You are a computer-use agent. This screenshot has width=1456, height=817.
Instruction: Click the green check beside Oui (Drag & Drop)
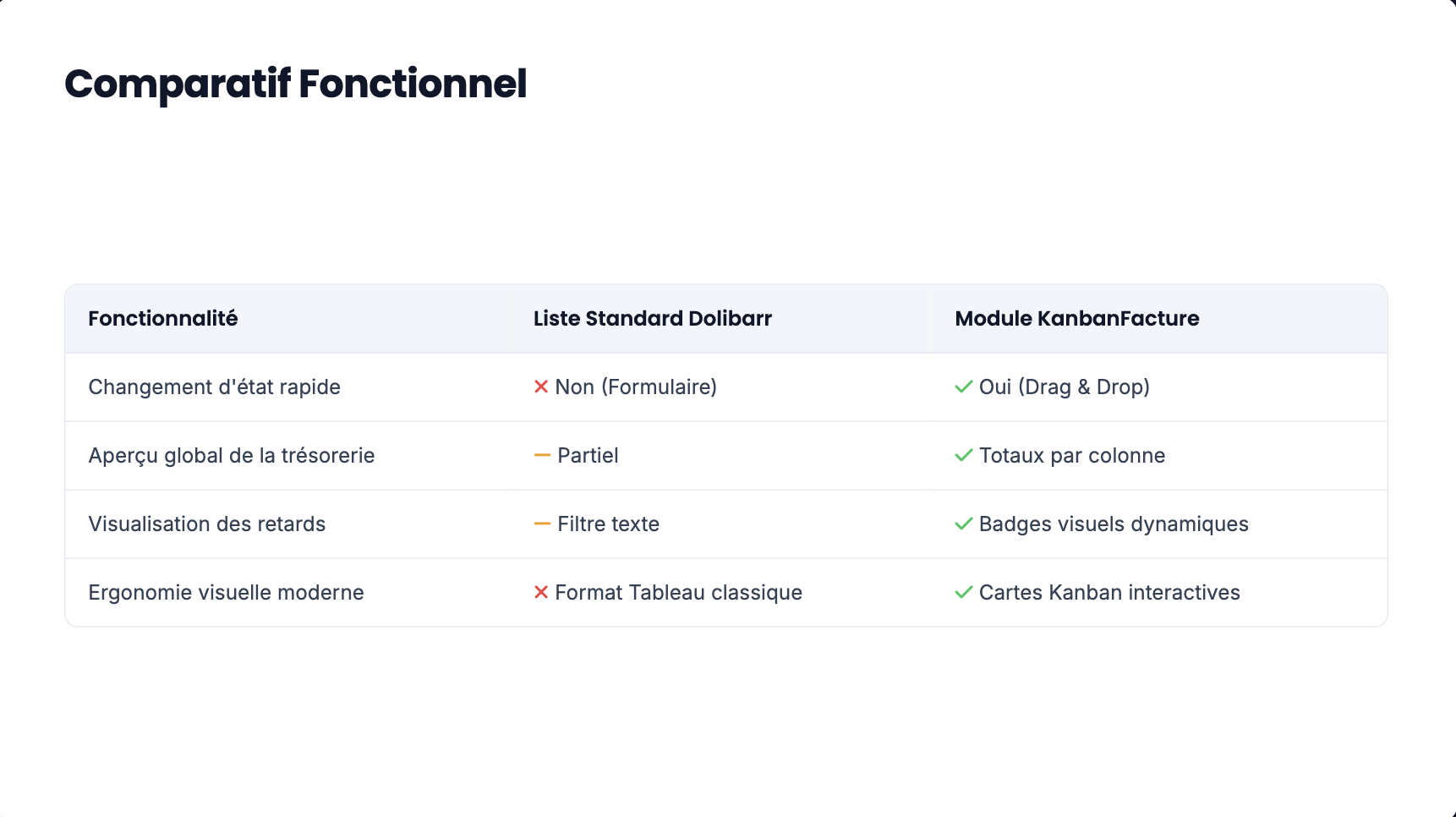tap(964, 387)
